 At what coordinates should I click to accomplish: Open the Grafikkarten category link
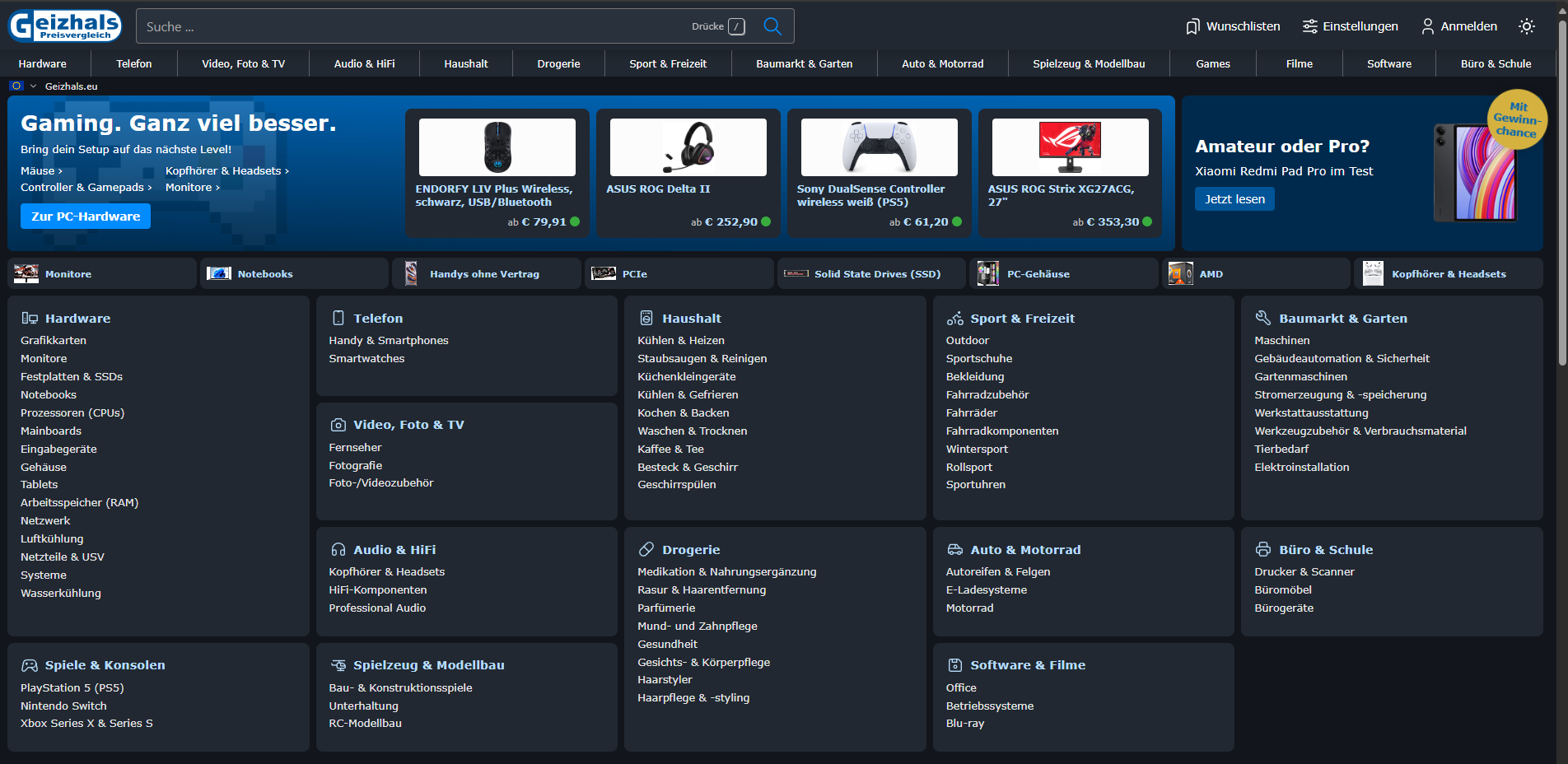point(54,341)
